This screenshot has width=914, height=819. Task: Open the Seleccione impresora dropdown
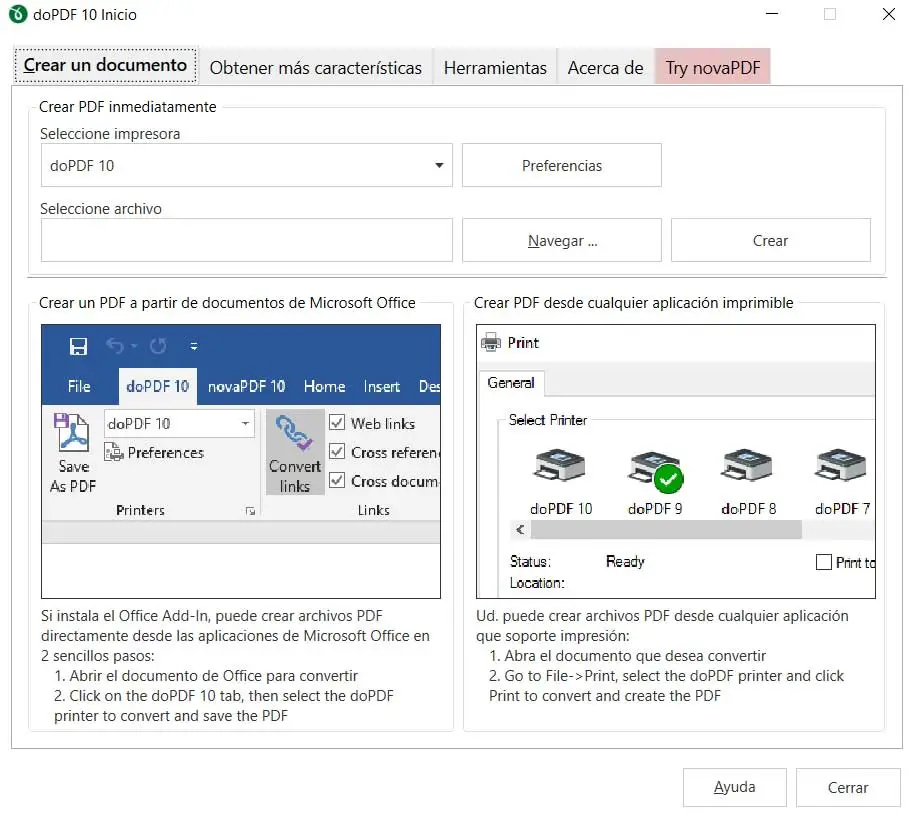tap(439, 166)
